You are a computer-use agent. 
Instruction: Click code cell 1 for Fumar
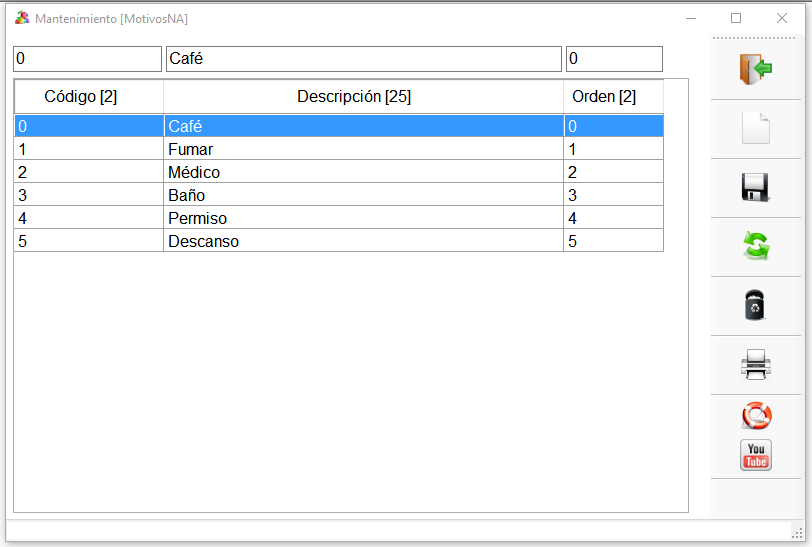point(89,149)
